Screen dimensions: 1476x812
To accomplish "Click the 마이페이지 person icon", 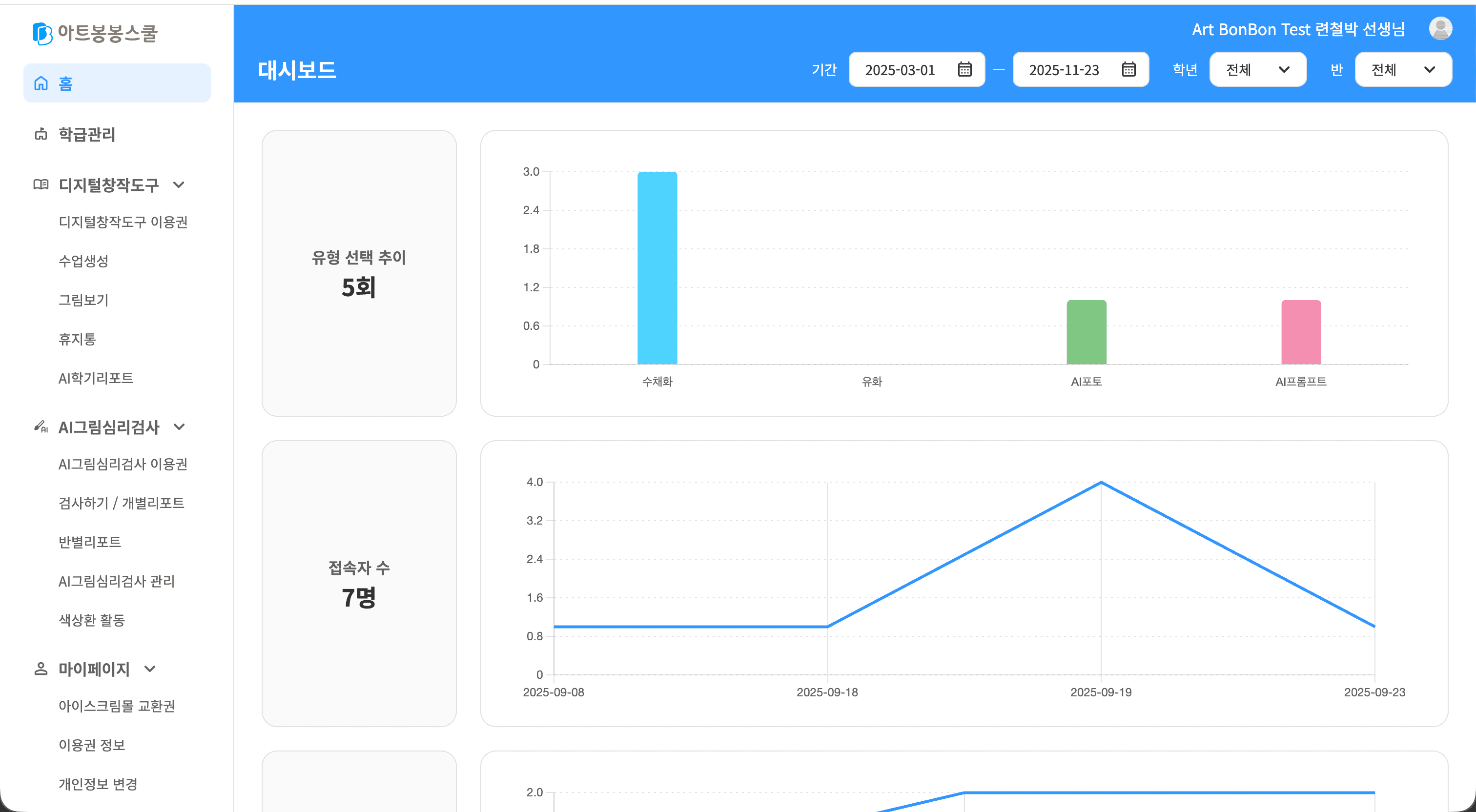I will (41, 669).
